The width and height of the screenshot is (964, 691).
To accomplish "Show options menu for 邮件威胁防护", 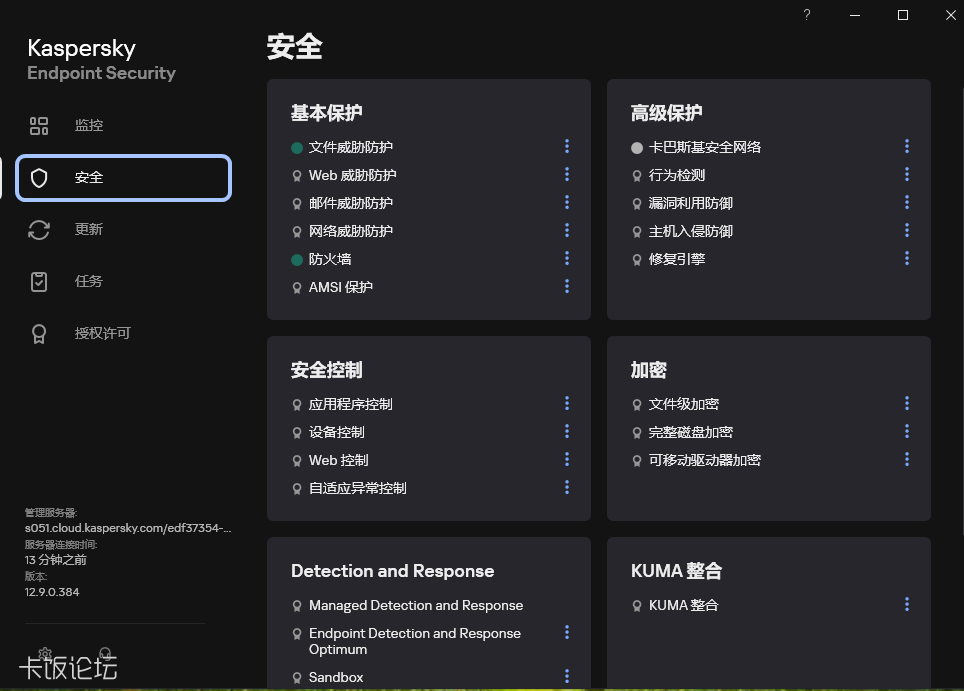I will [x=567, y=202].
